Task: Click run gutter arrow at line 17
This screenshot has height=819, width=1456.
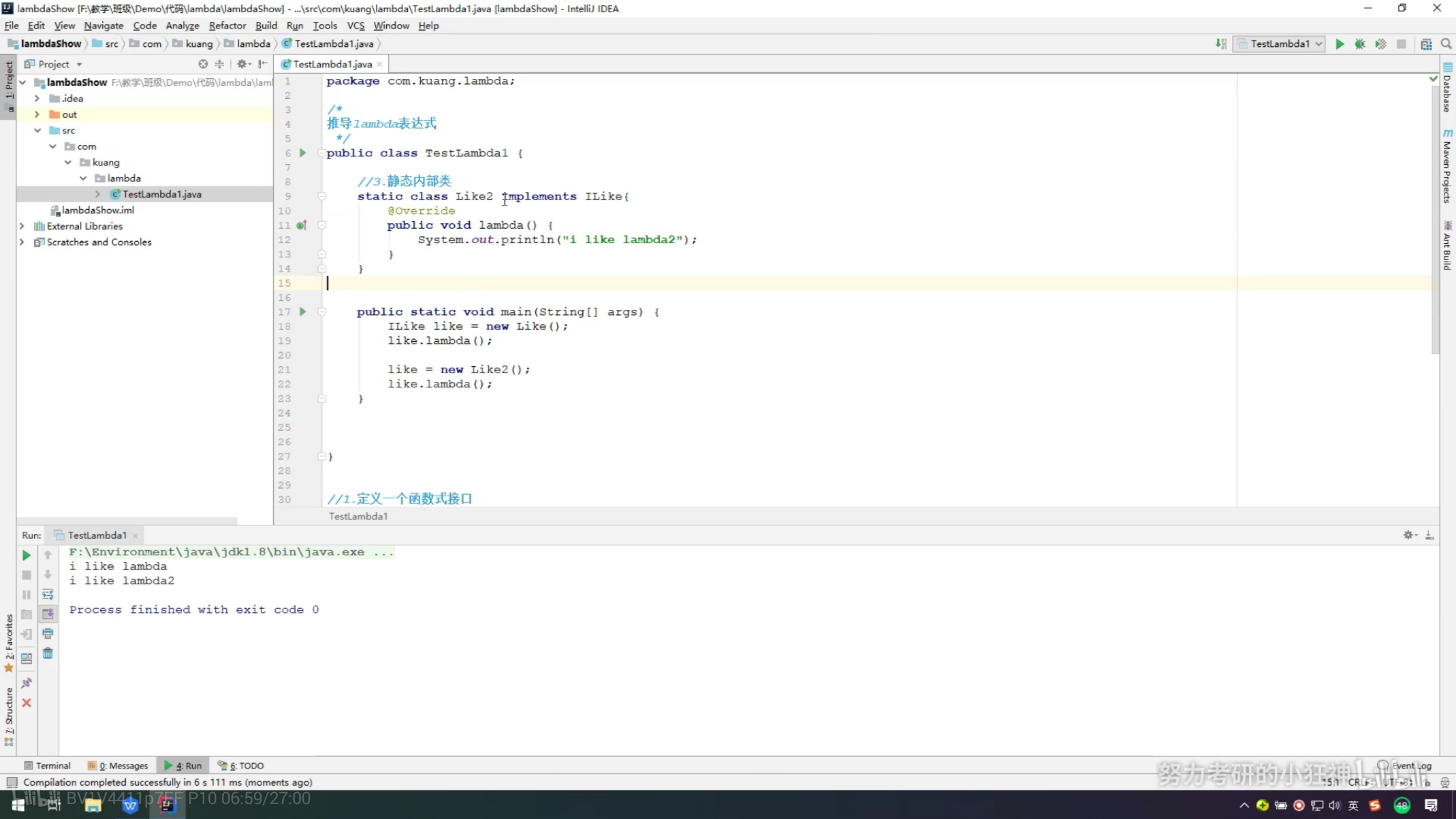Action: tap(303, 311)
